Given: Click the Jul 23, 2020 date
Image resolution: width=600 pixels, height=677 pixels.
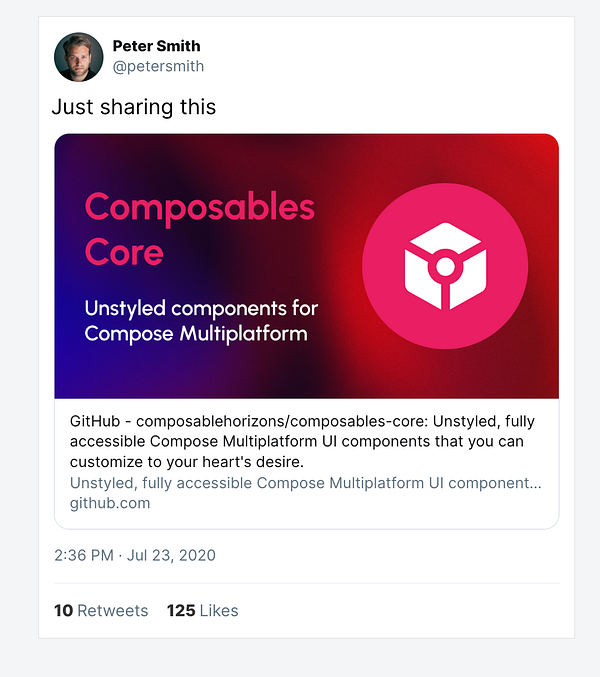Looking at the screenshot, I should [x=170, y=555].
